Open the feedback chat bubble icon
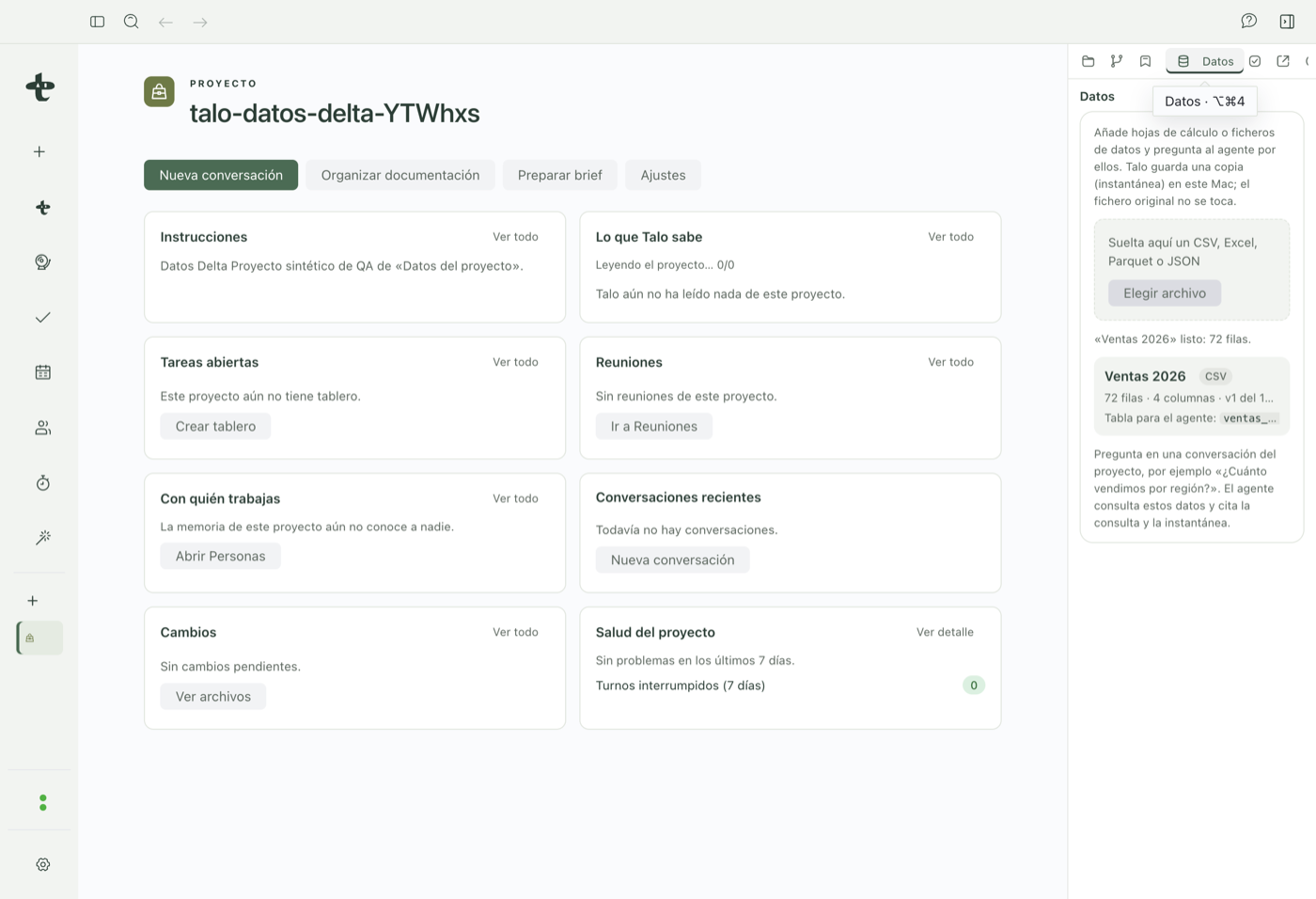Viewport: 1316px width, 899px height. [1248, 22]
